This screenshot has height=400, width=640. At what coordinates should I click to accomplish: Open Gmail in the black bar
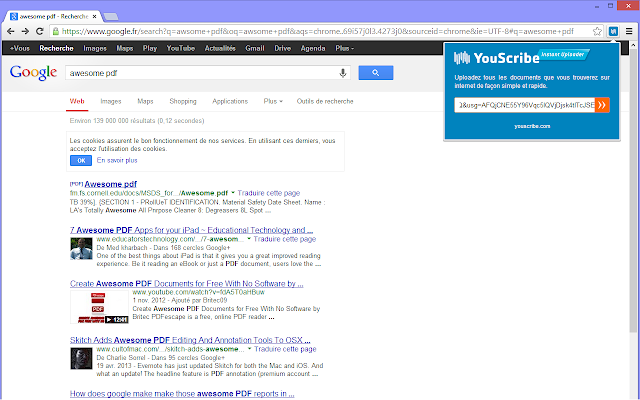point(255,48)
